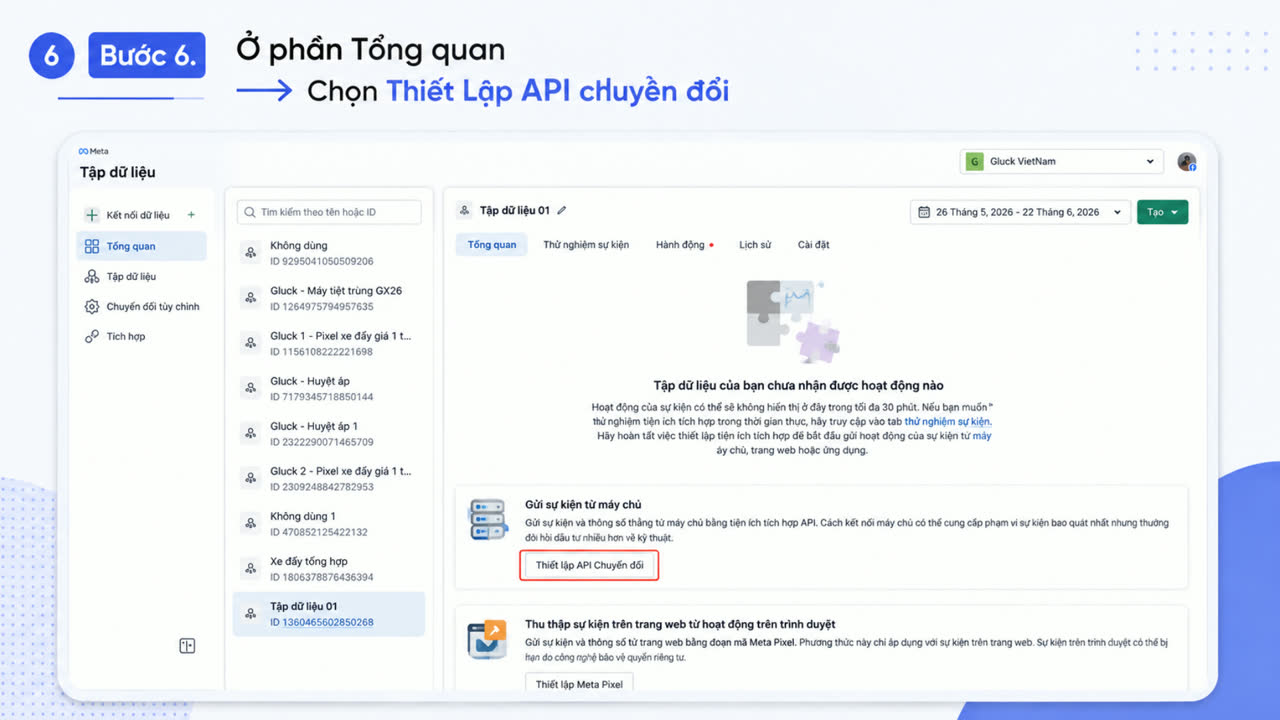Screen dimensions: 1280x720
Task: Select Xe đẩy tổng hợp dataset
Action: tap(329, 569)
